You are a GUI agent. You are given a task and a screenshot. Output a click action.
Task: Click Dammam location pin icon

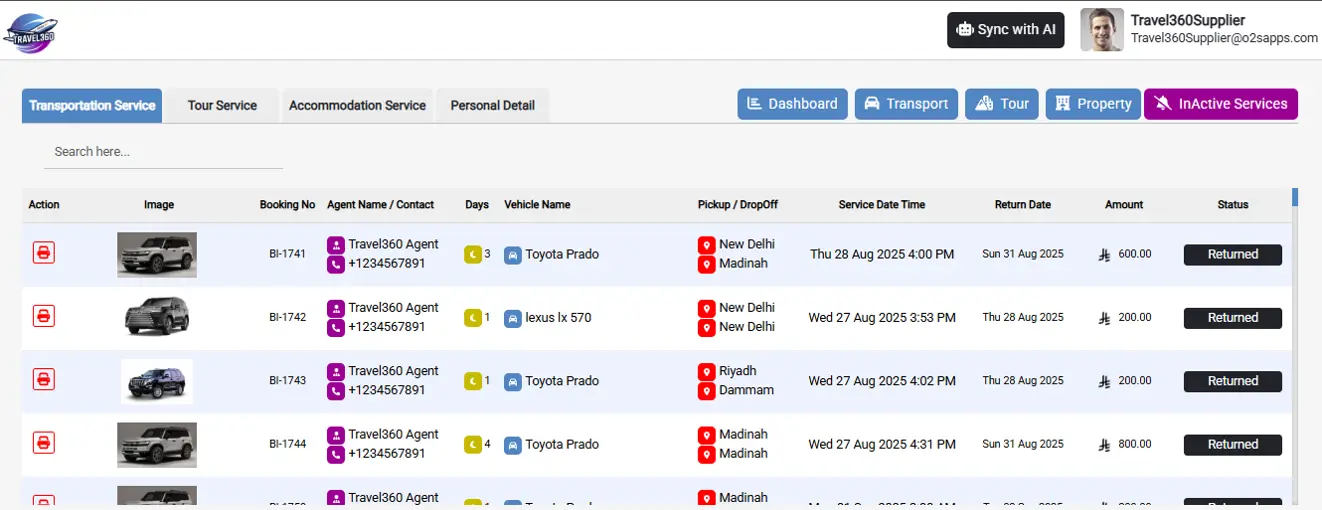[707, 391]
